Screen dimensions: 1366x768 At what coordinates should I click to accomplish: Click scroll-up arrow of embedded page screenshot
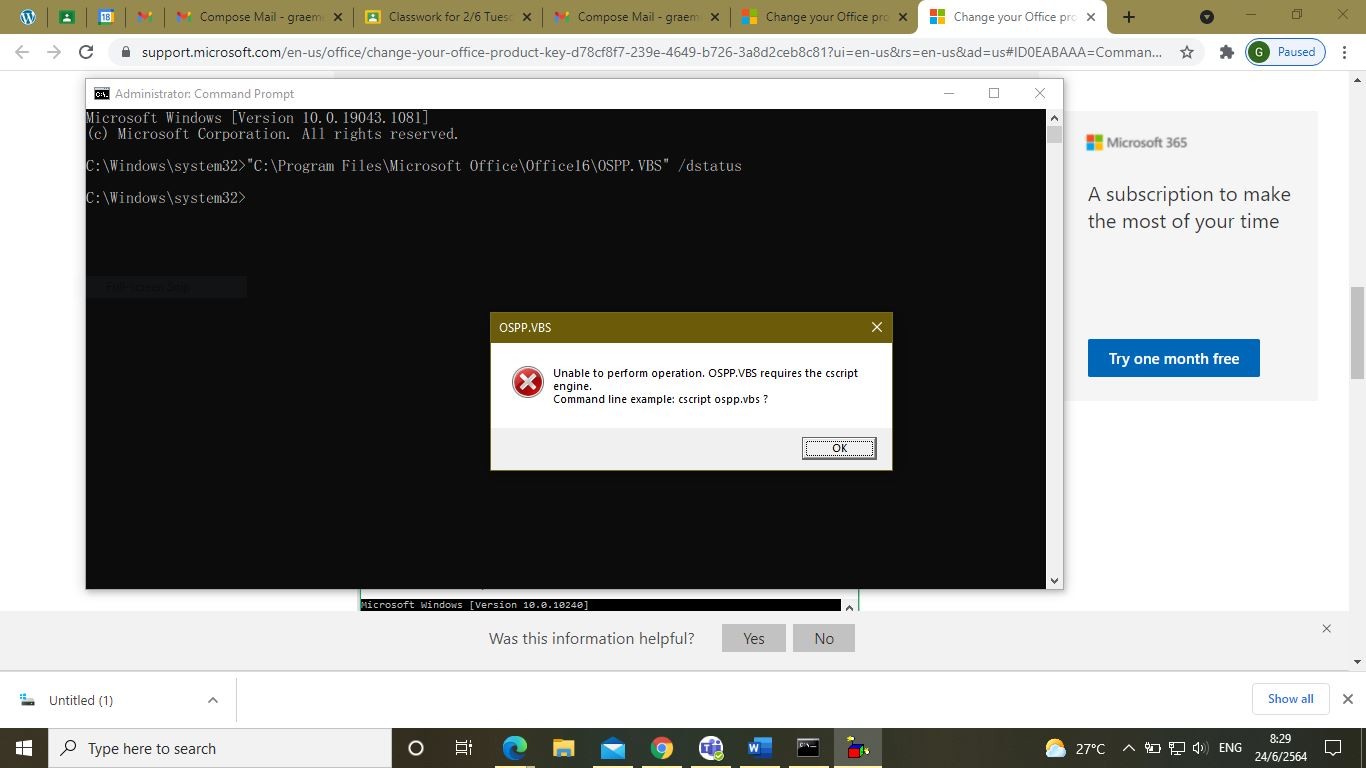pyautogui.click(x=850, y=607)
